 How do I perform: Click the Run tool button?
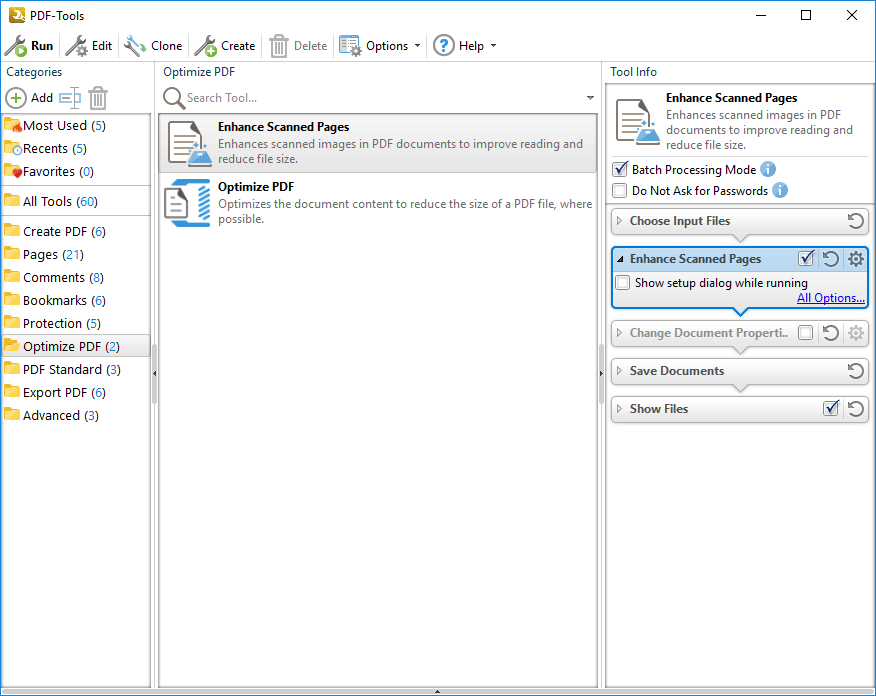[x=29, y=46]
